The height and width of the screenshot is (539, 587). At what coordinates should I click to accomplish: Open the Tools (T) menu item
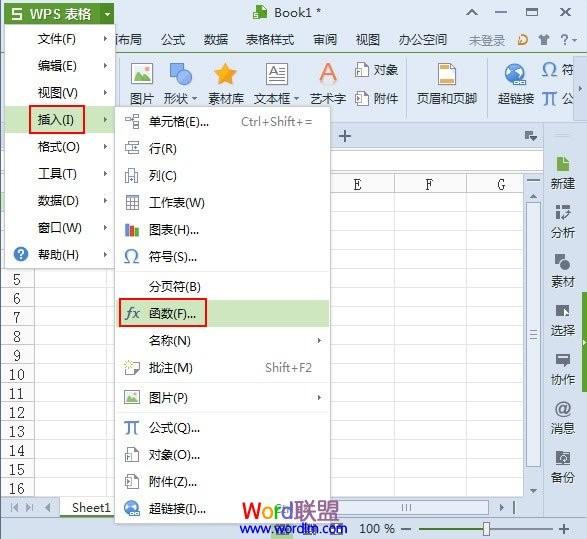59,174
